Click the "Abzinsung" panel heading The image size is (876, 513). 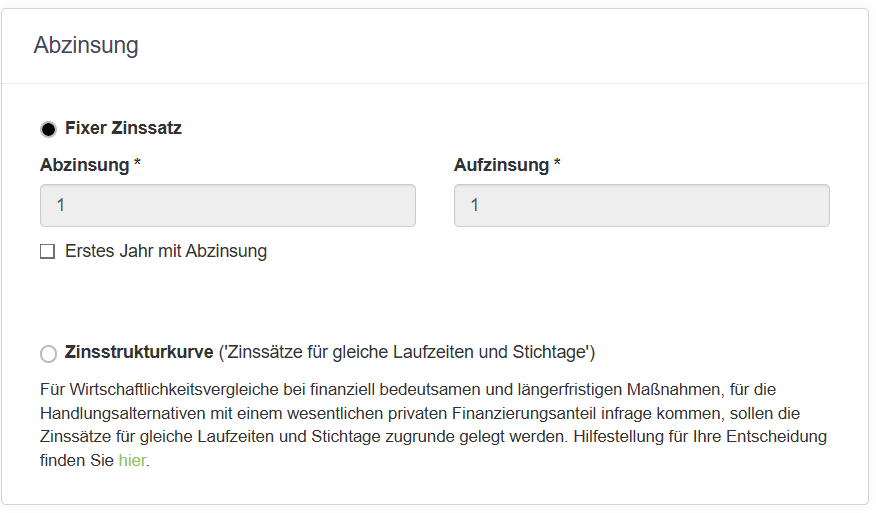(x=86, y=46)
